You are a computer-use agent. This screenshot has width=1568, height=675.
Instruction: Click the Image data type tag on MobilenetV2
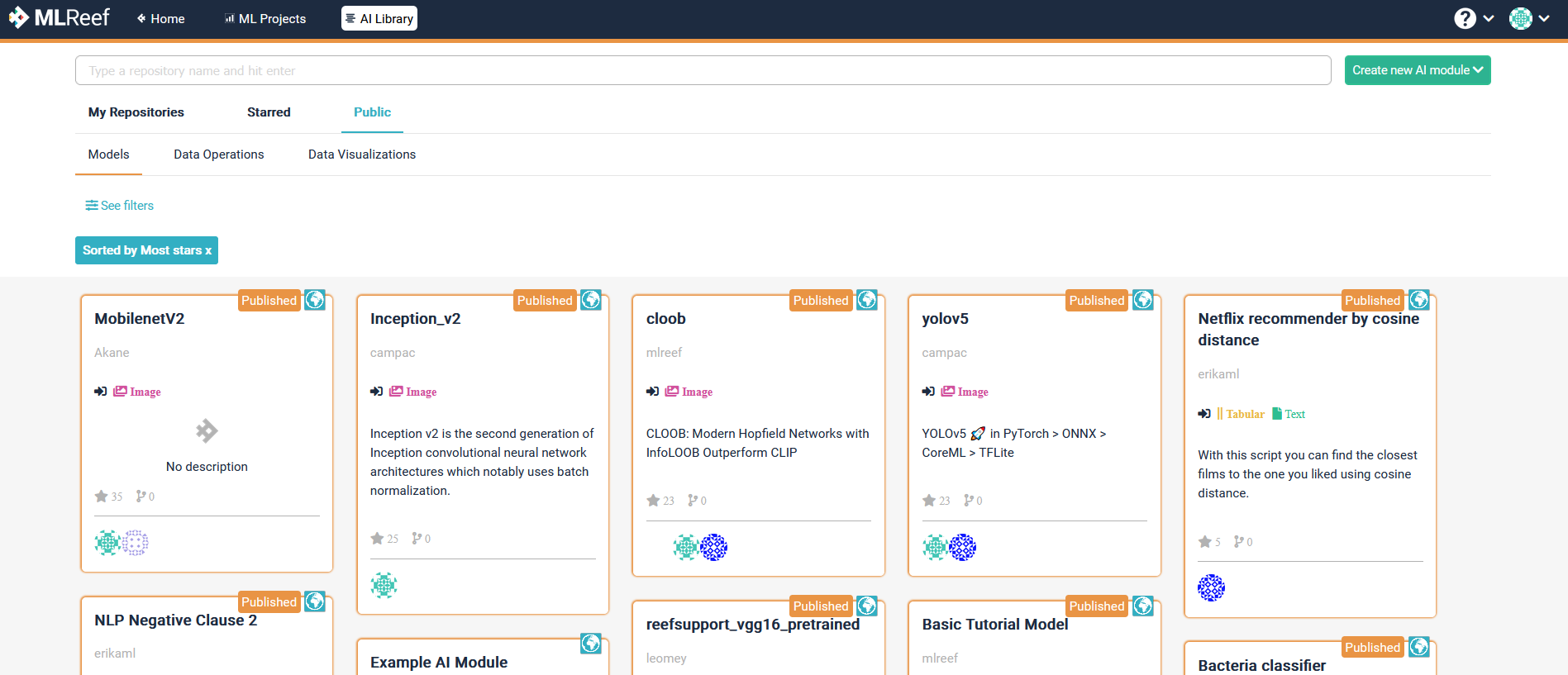[137, 392]
